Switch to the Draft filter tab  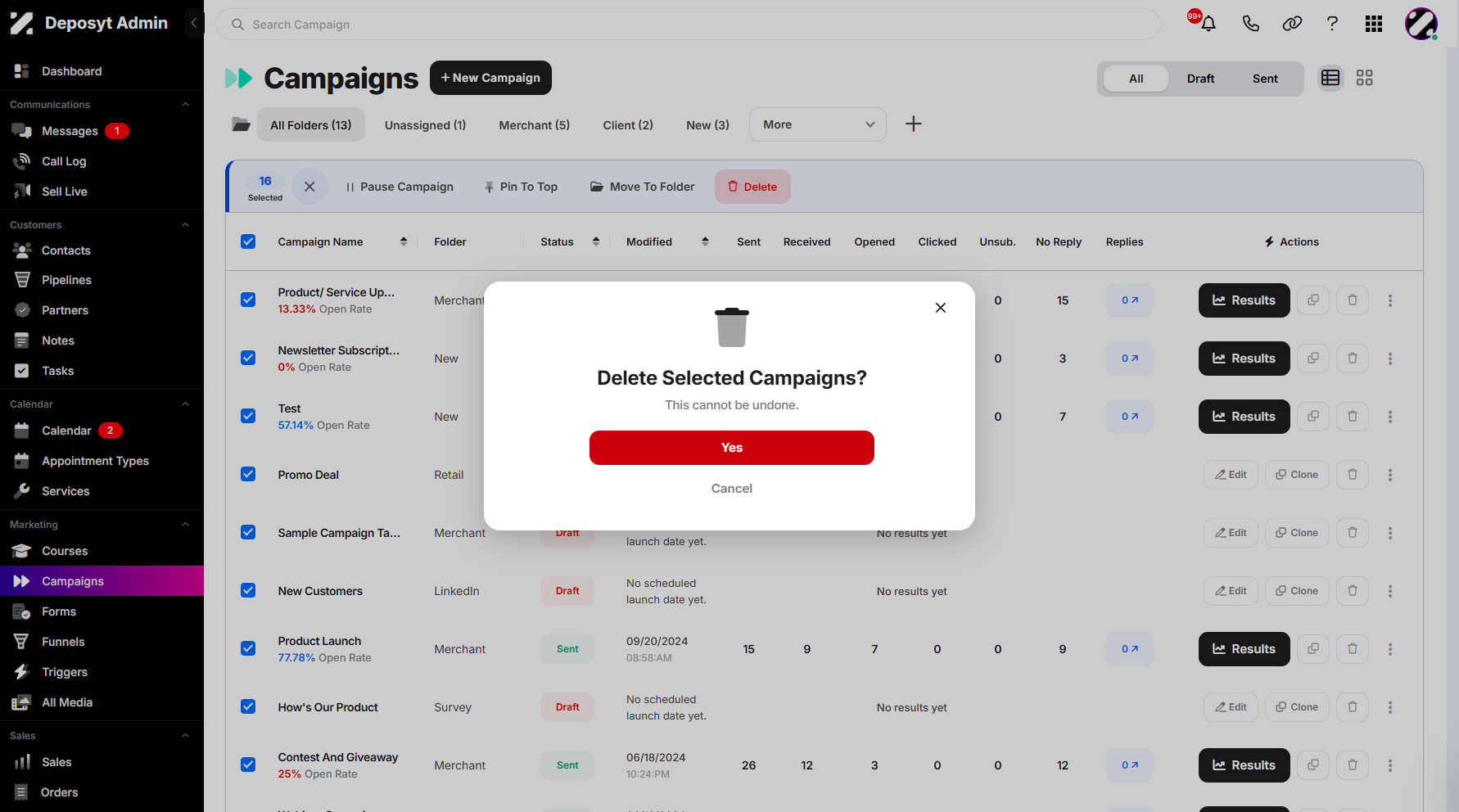(x=1200, y=79)
